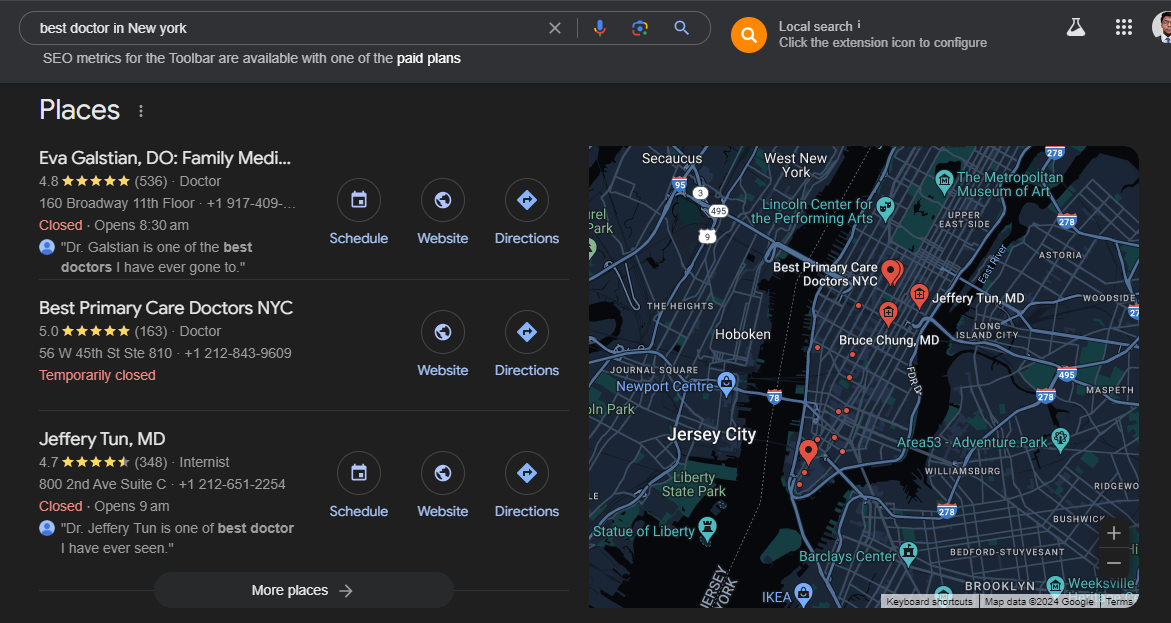Open Places three-dot options menu
The width and height of the screenshot is (1171, 623).
140,111
